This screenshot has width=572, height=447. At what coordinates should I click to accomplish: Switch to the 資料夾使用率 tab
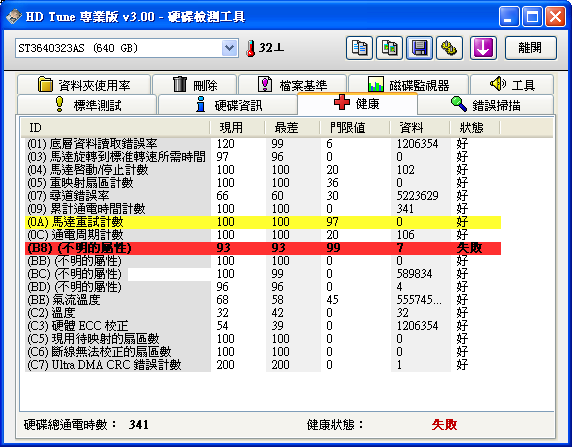point(84,85)
